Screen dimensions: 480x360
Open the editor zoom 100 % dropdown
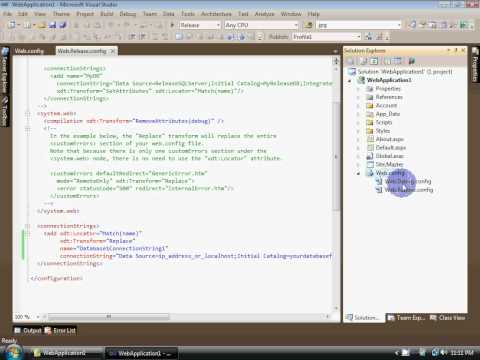pyautogui.click(x=38, y=317)
